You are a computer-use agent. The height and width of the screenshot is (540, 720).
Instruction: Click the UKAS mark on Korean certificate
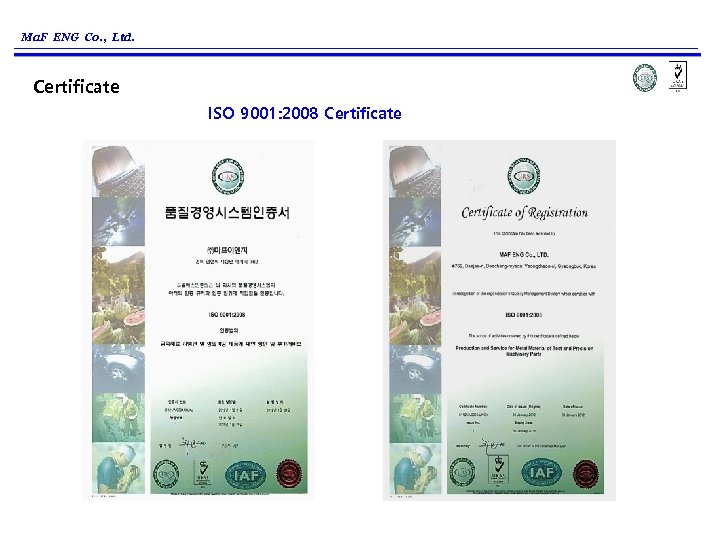pyautogui.click(x=203, y=472)
